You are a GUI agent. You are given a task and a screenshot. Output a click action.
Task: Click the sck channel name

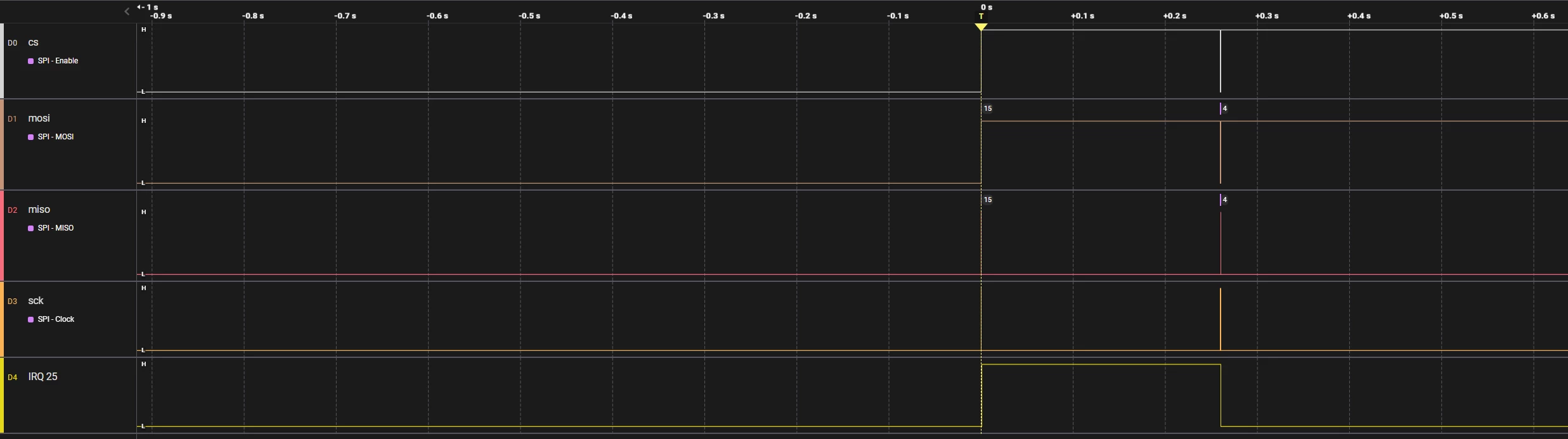[36, 301]
